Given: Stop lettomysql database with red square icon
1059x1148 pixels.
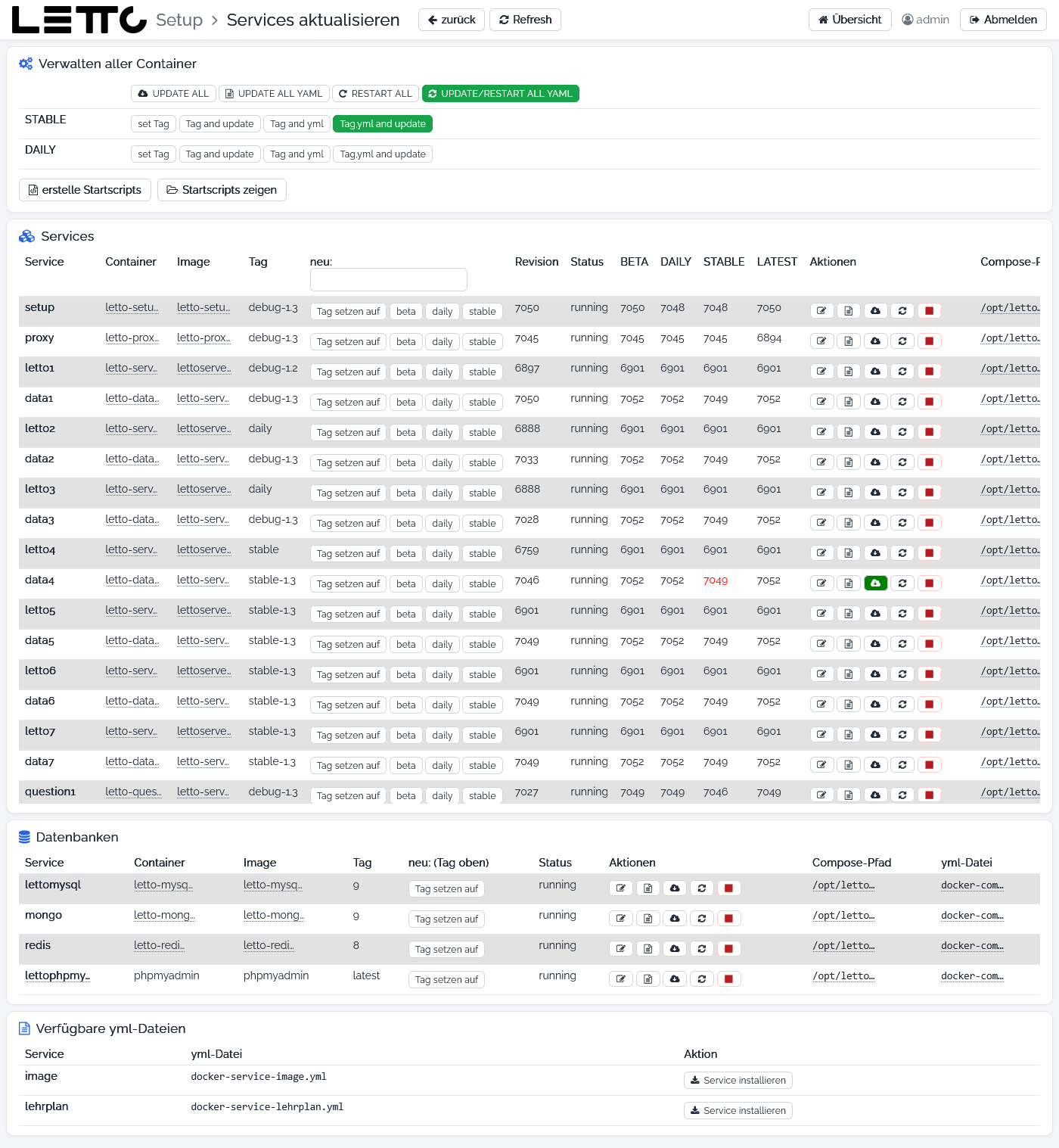Looking at the screenshot, I should pos(728,888).
